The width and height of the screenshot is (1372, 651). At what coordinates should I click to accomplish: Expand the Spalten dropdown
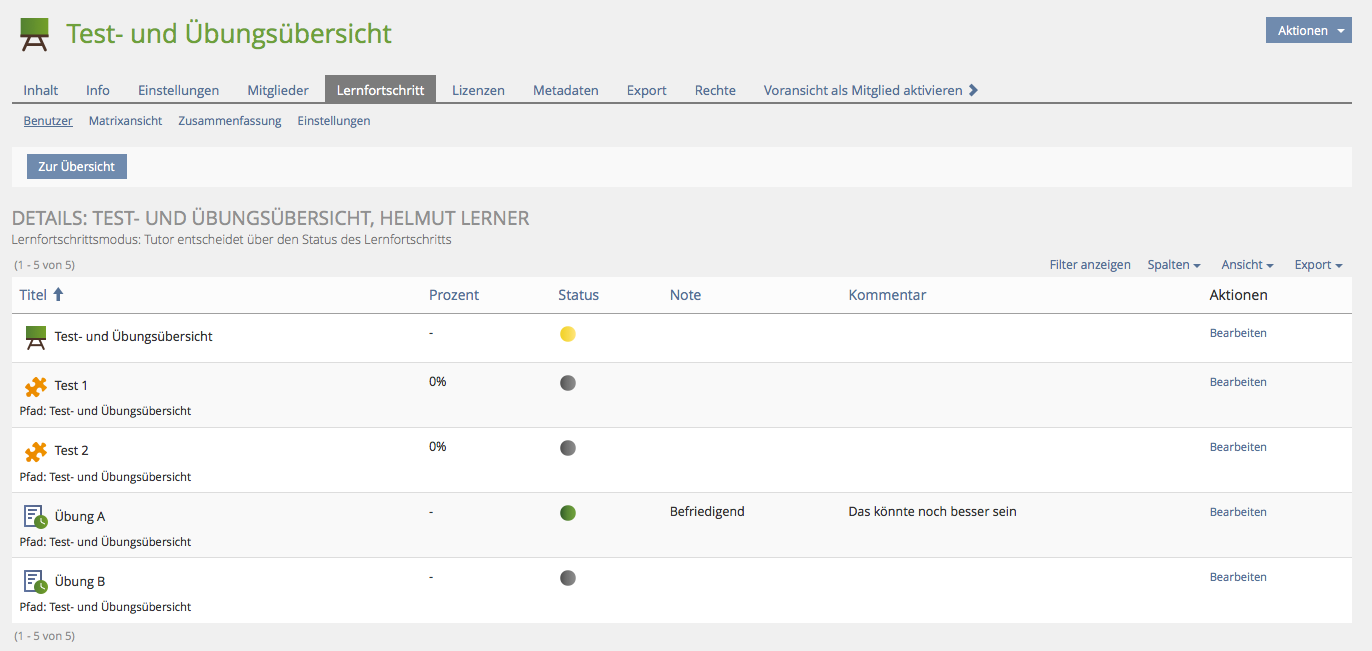(x=1174, y=265)
